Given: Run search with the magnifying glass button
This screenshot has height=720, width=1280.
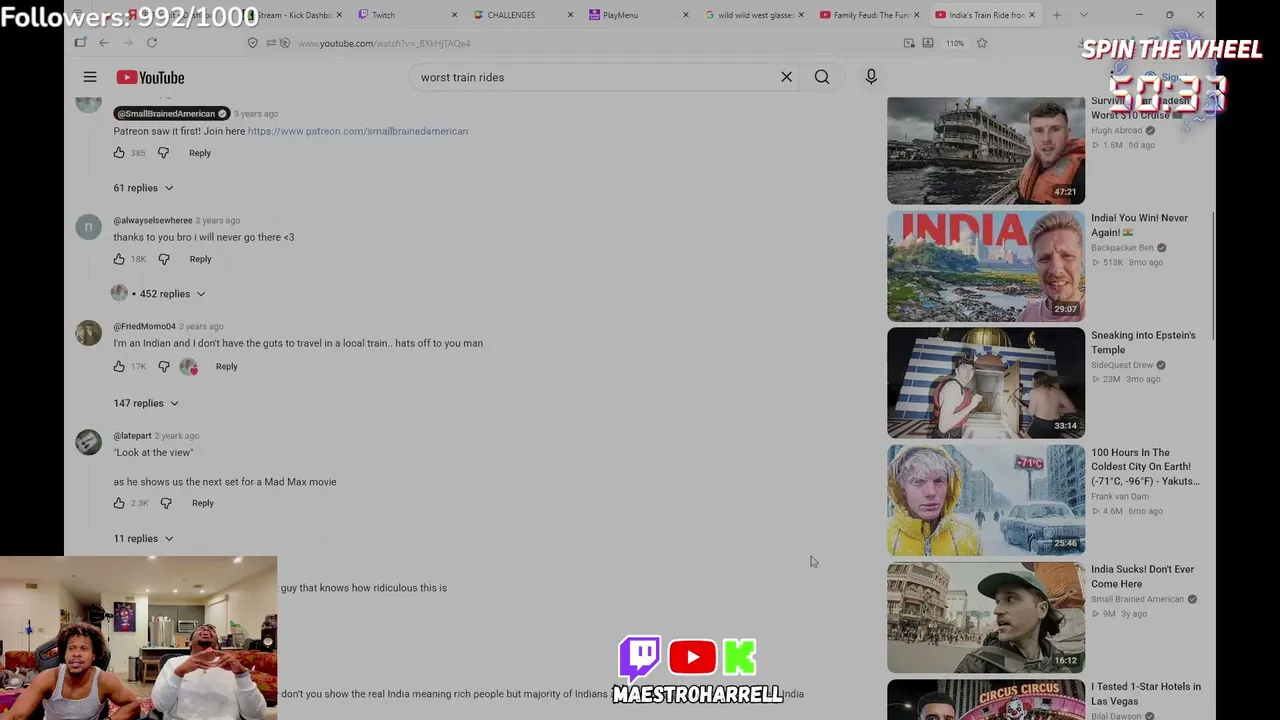Looking at the screenshot, I should click(822, 77).
